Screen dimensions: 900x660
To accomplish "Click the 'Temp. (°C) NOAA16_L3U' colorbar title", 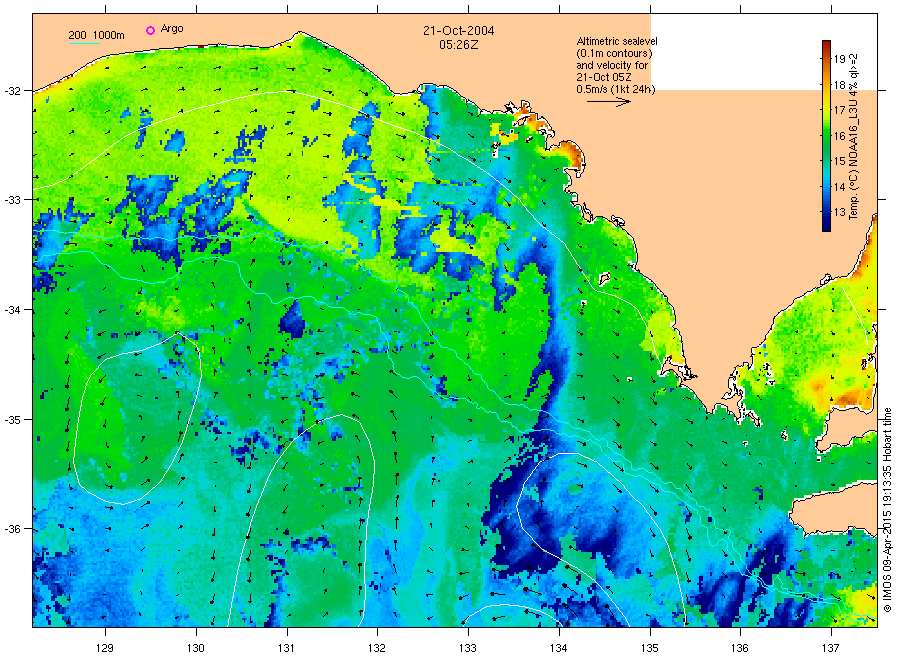I will pyautogui.click(x=854, y=136).
